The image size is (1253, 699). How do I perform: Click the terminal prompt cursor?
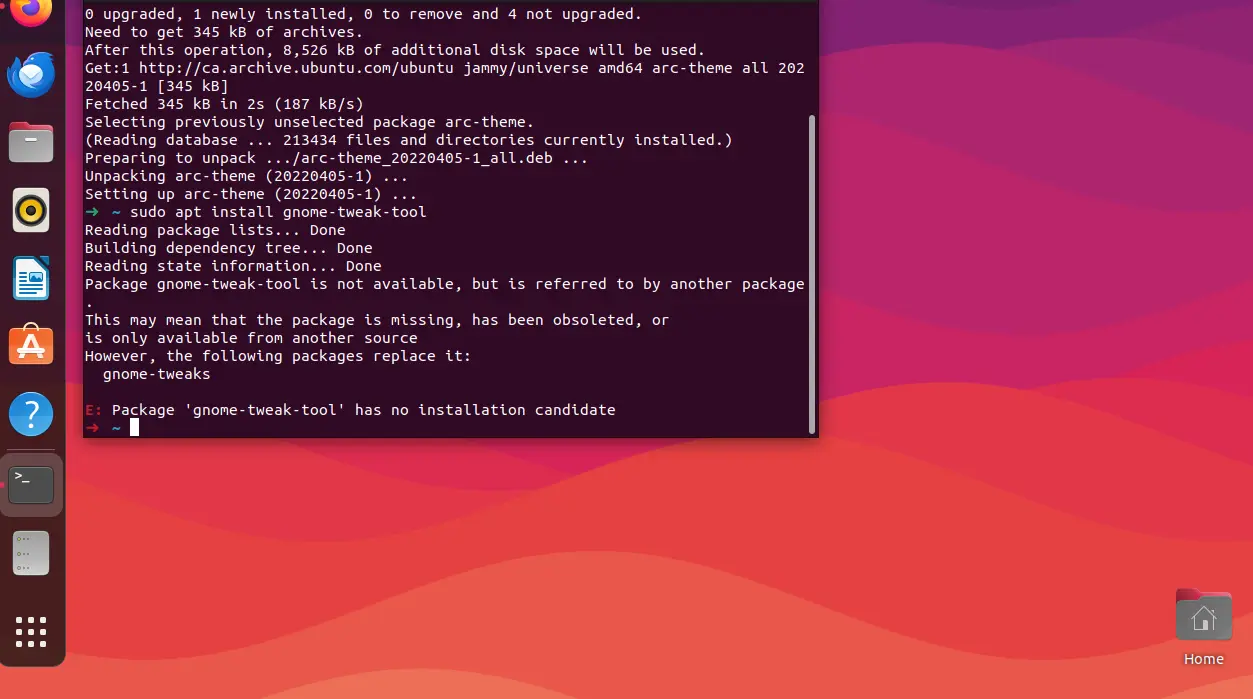(x=134, y=428)
